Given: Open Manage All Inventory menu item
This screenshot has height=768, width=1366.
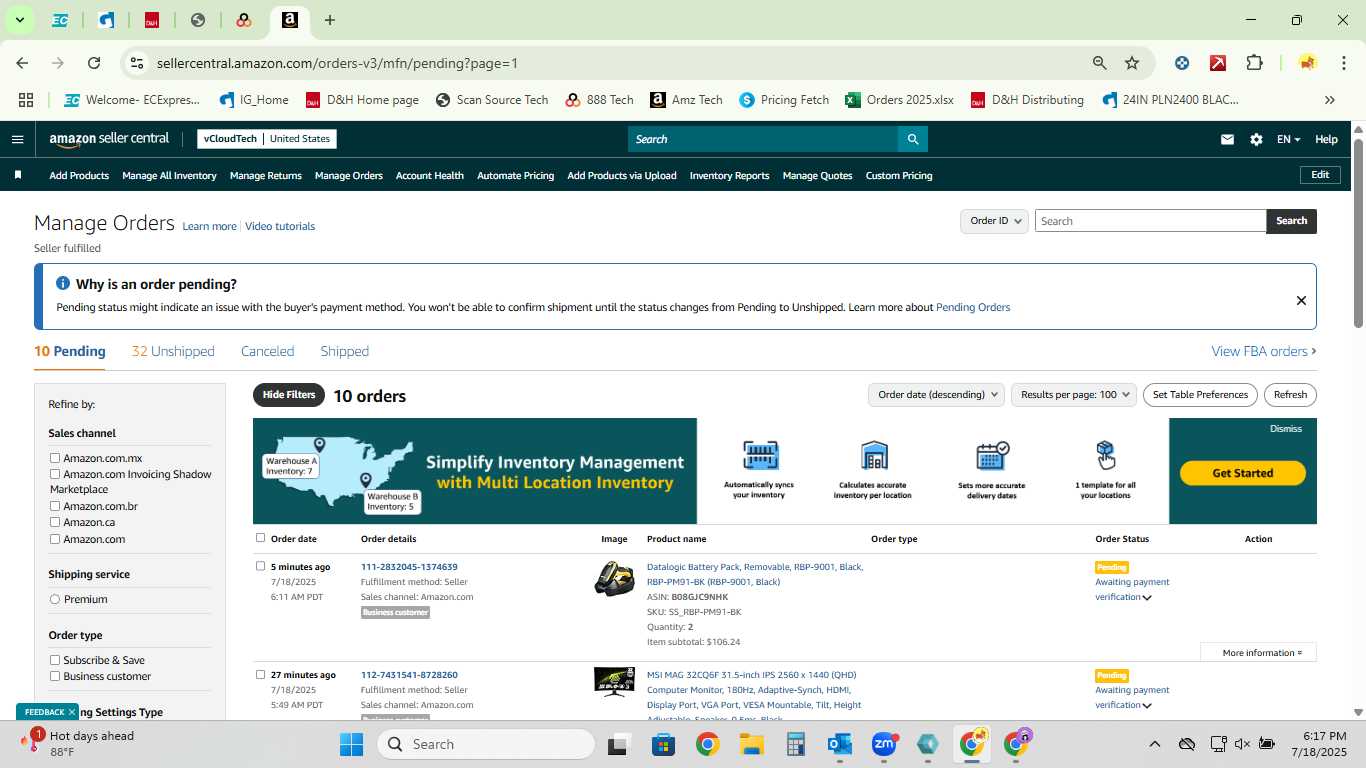Looking at the screenshot, I should tap(169, 176).
